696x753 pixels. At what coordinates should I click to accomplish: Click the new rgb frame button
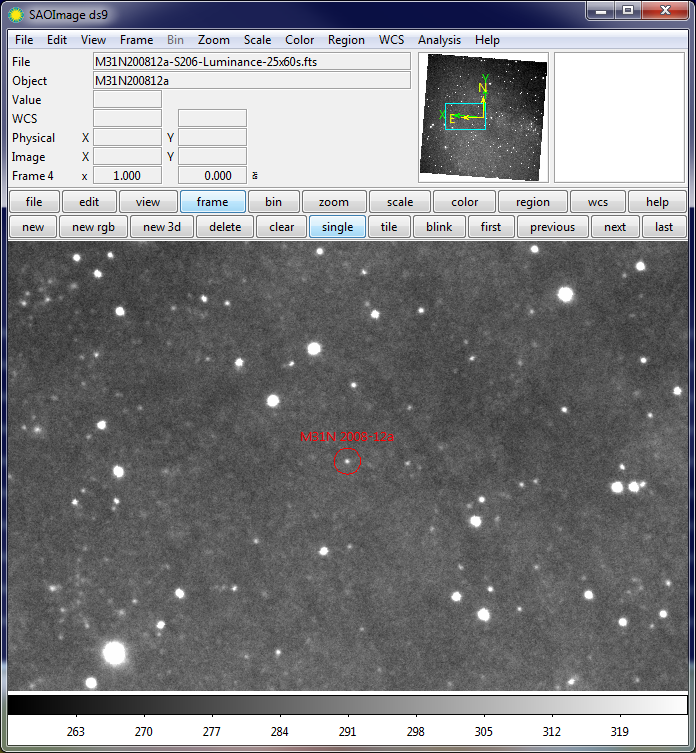click(97, 226)
